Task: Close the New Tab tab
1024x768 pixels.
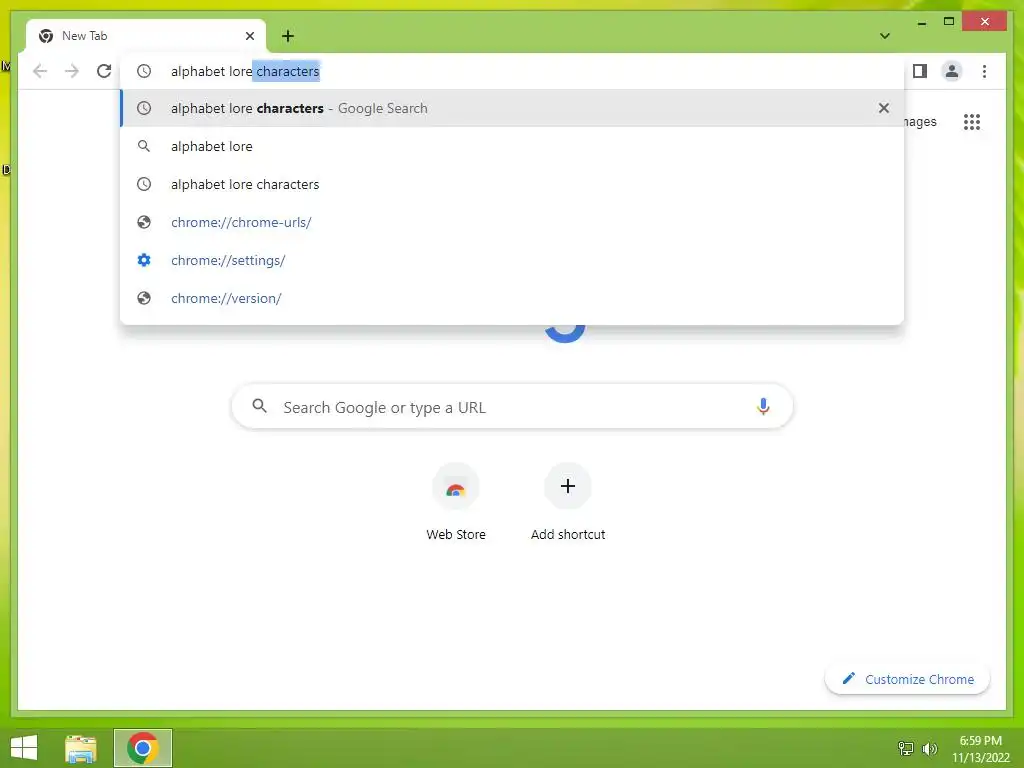Action: pyautogui.click(x=249, y=36)
